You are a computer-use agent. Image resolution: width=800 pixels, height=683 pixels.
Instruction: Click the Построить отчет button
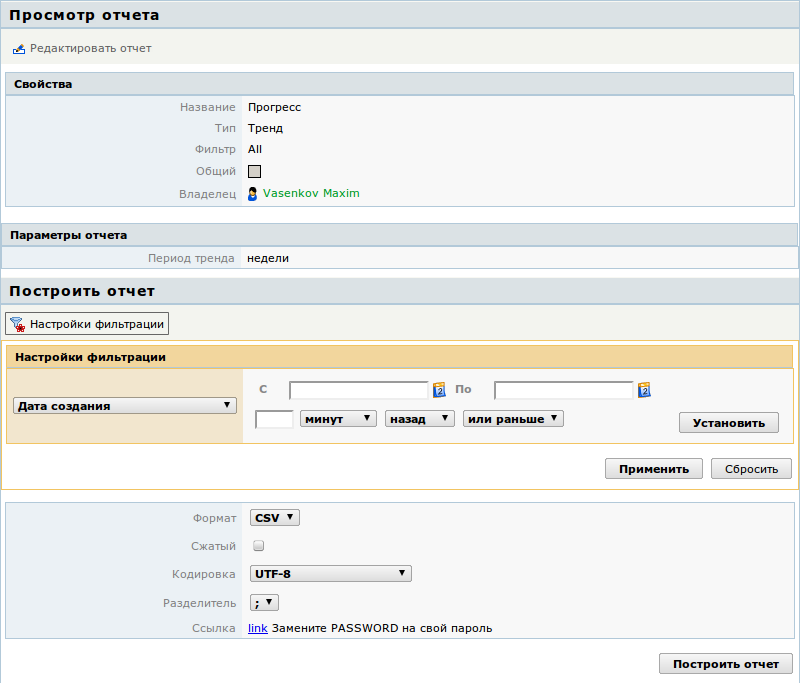[725, 664]
